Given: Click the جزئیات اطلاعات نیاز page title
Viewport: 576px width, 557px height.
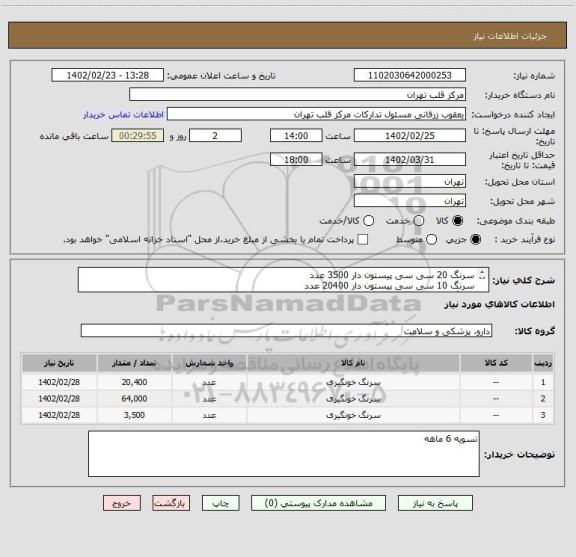Looking at the screenshot, I should (510, 36).
